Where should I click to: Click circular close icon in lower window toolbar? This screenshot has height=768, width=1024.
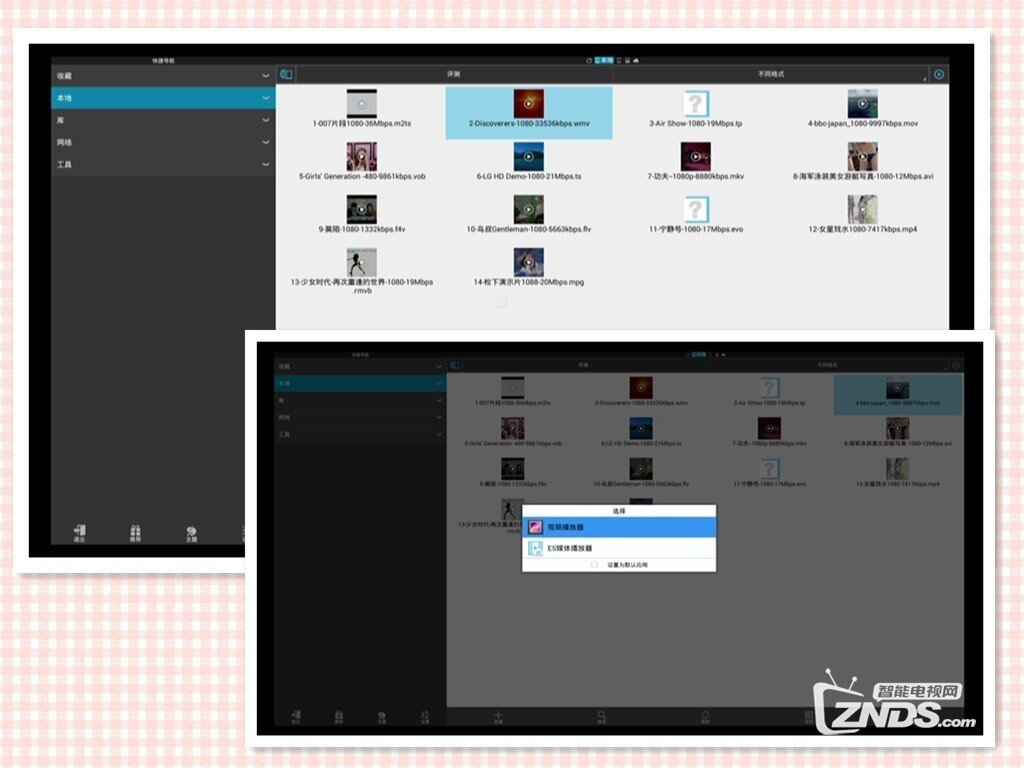click(956, 365)
